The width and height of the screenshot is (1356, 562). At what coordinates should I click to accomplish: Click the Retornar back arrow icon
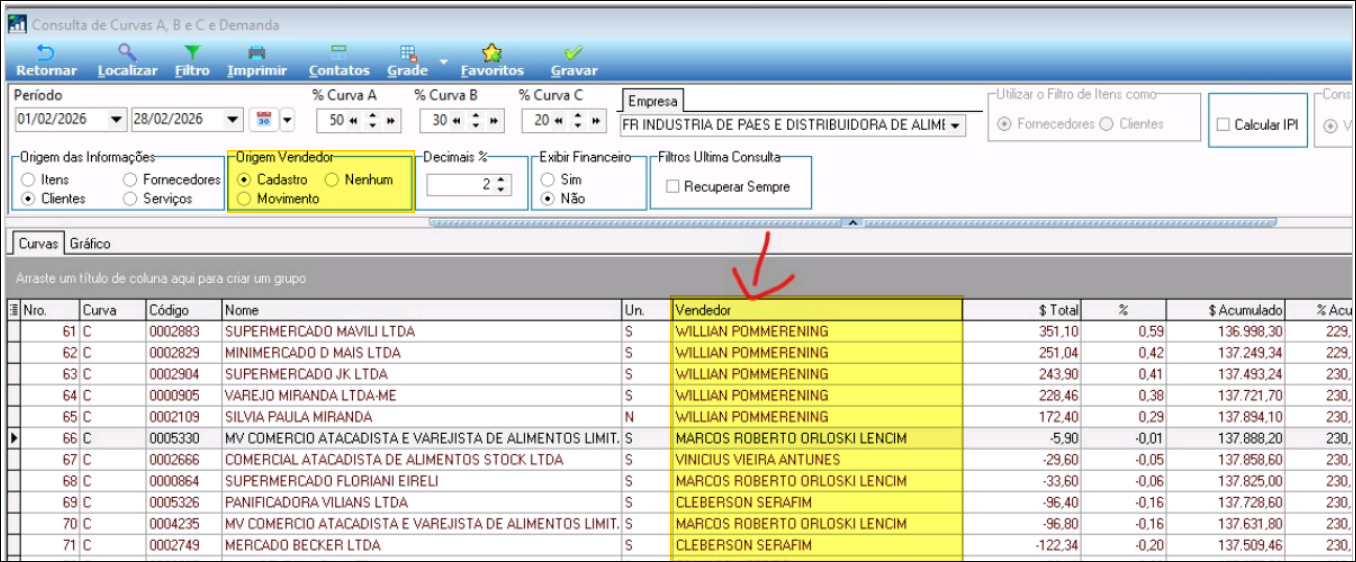pyautogui.click(x=46, y=54)
